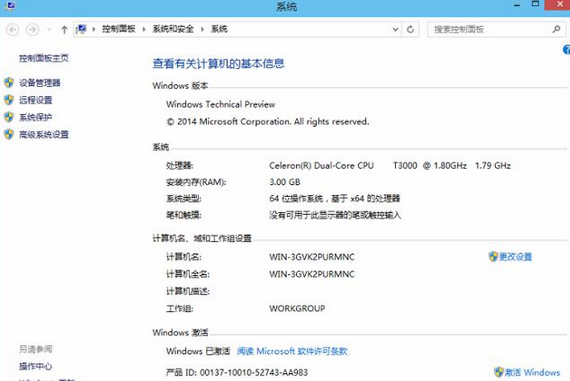Click the computer icon in address bar

coord(81,29)
